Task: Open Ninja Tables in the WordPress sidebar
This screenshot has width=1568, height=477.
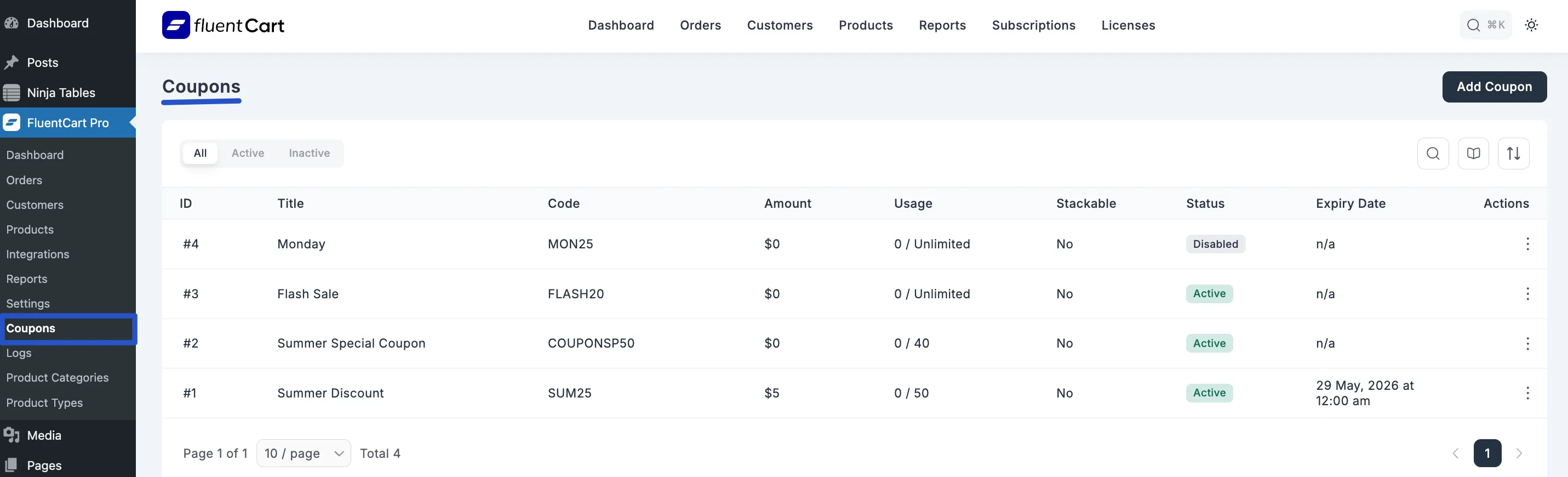Action: click(61, 93)
